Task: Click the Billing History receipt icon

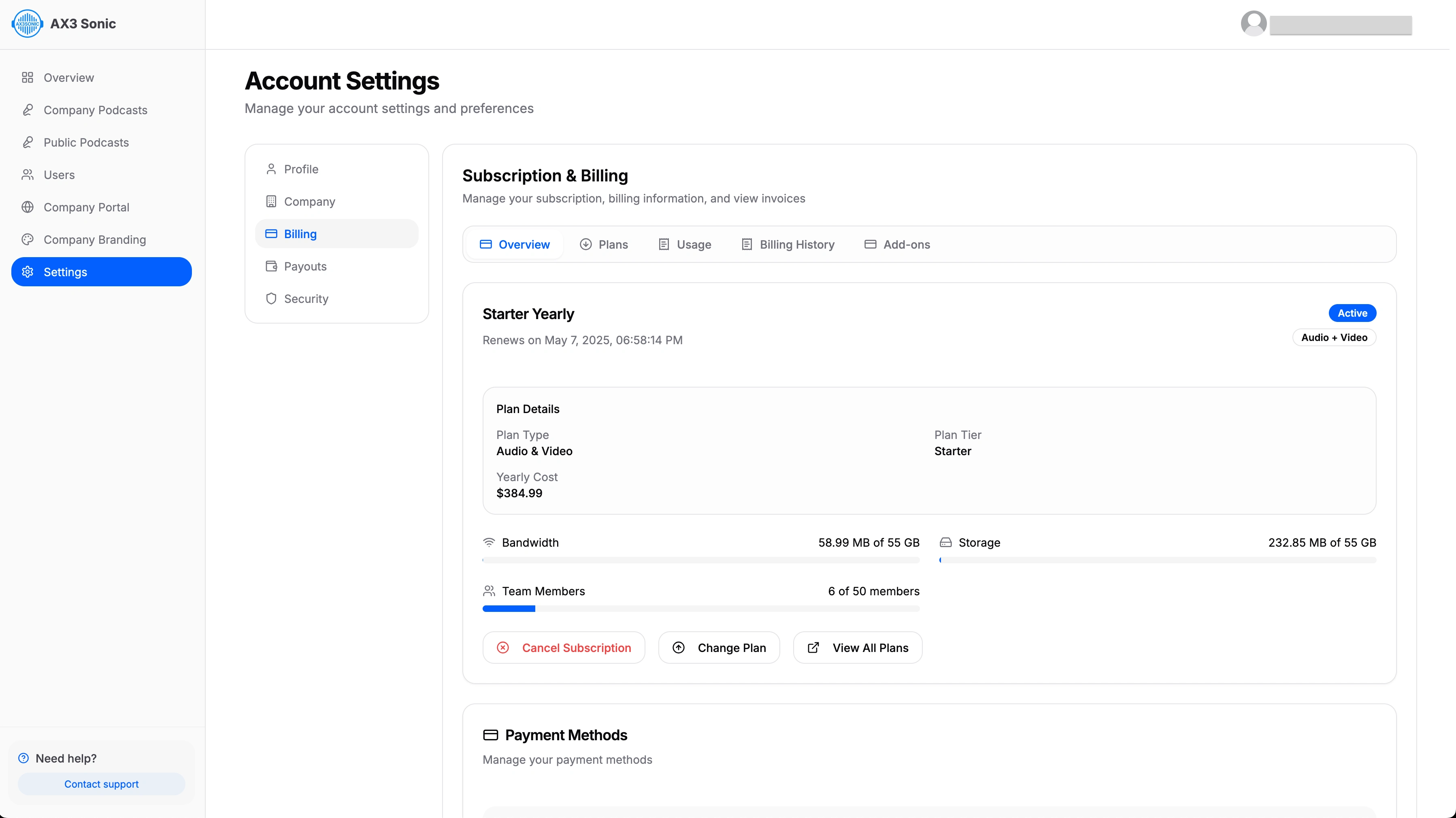Action: point(747,244)
